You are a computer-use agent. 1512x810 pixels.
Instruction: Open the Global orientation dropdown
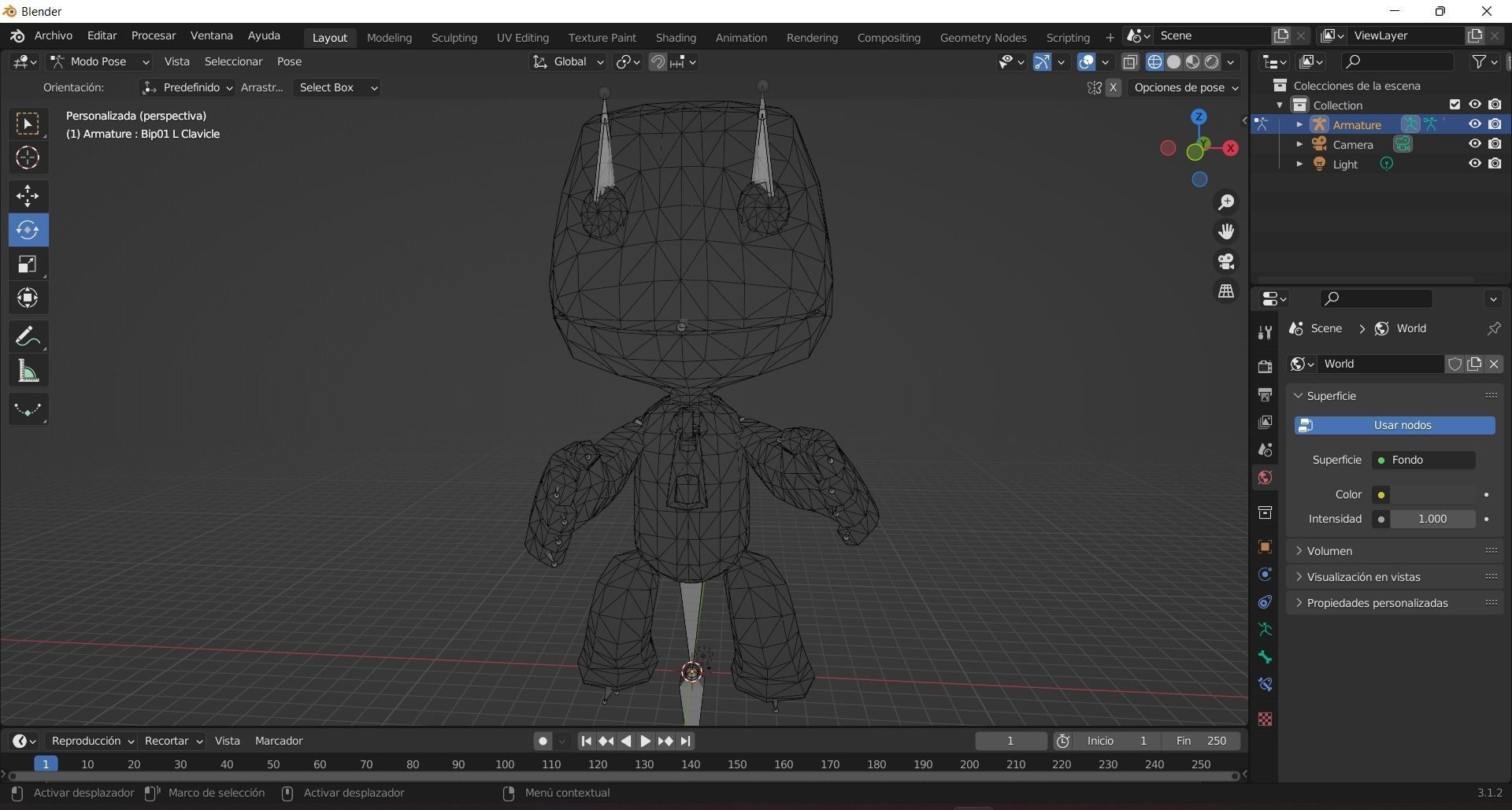click(567, 61)
